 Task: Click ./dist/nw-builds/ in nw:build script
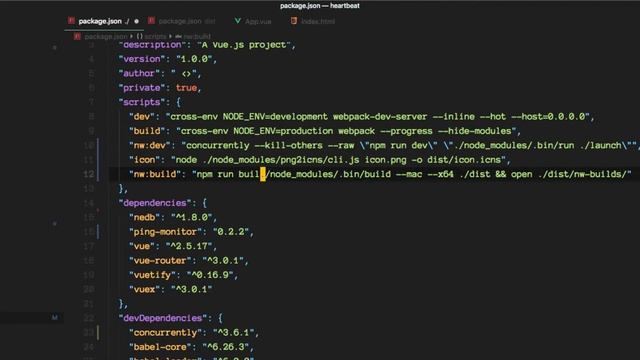coord(582,174)
